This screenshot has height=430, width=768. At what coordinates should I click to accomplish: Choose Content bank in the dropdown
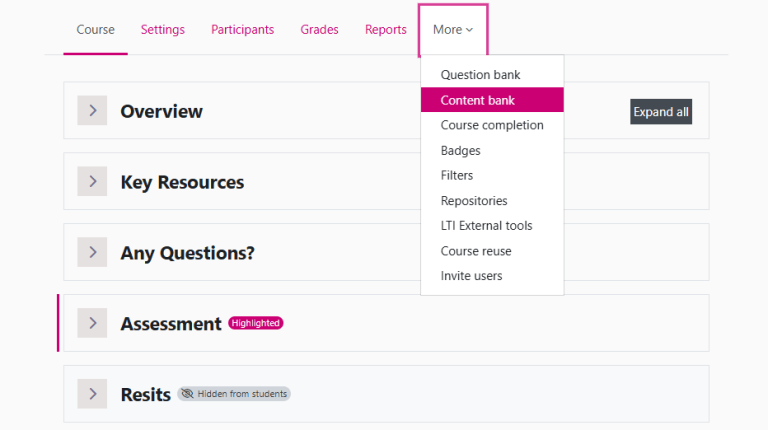[492, 100]
